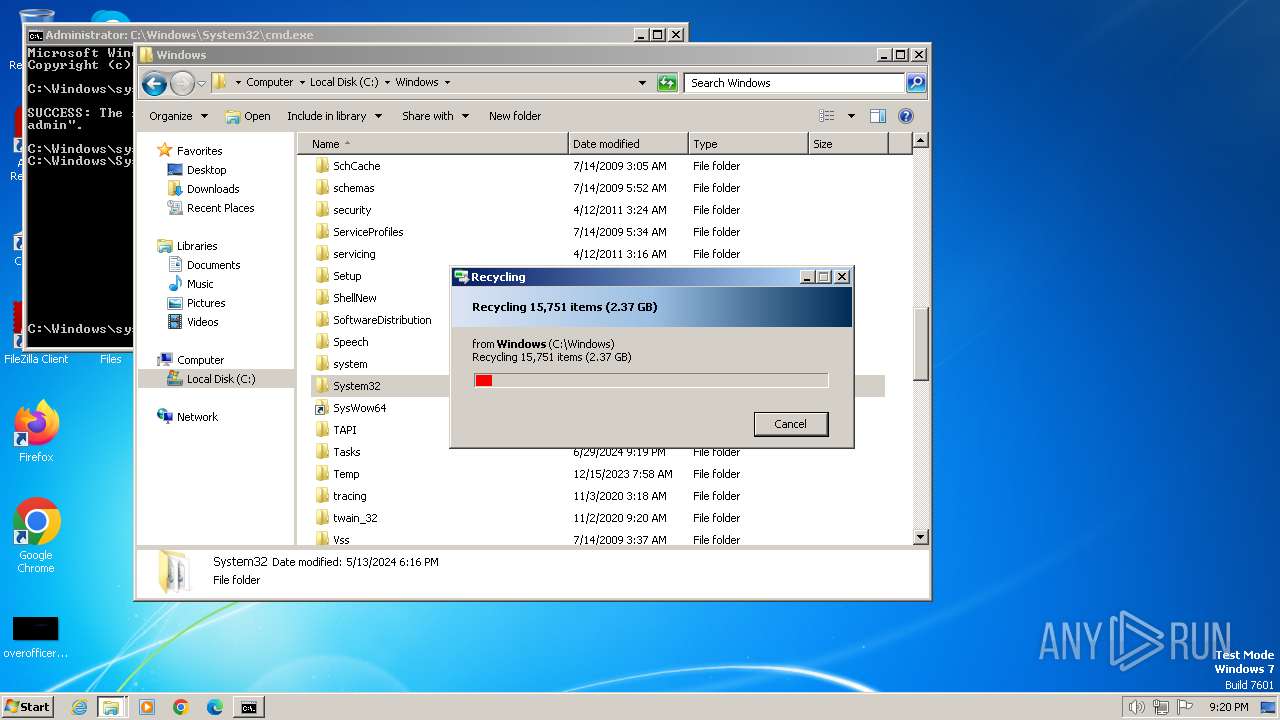
Task: Expand the arrow after Computer in breadcrumb
Action: point(302,83)
